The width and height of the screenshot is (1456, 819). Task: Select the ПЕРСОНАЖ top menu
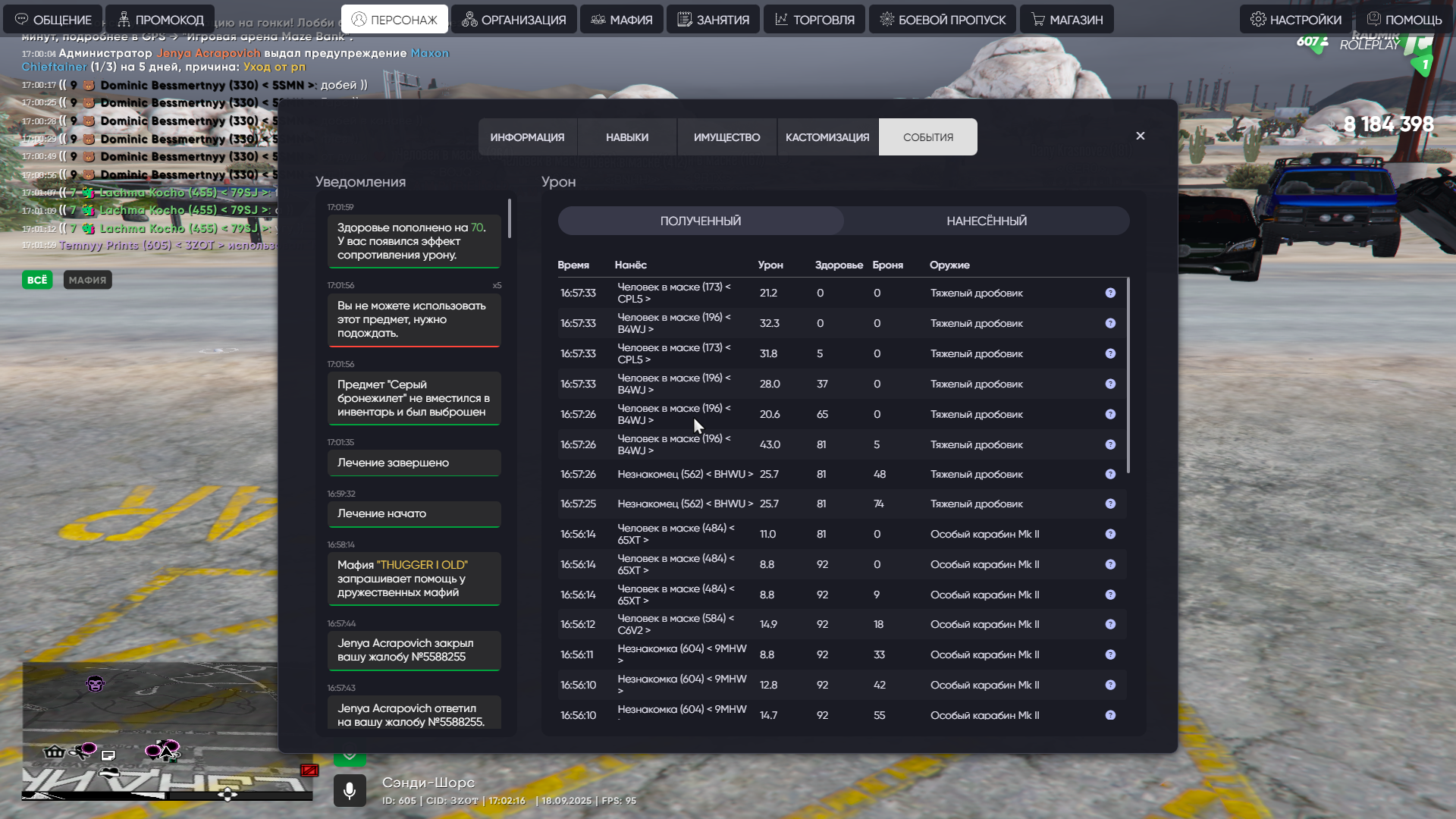tap(394, 20)
